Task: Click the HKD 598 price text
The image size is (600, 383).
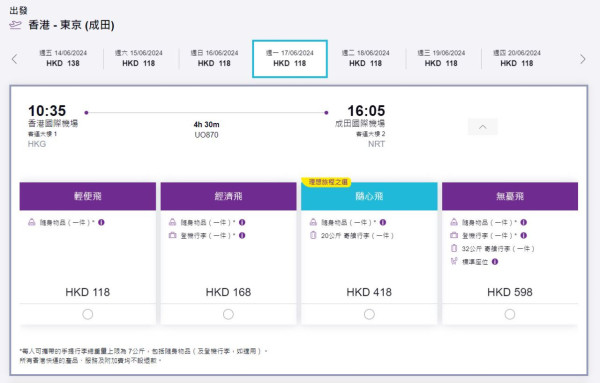Action: point(510,292)
